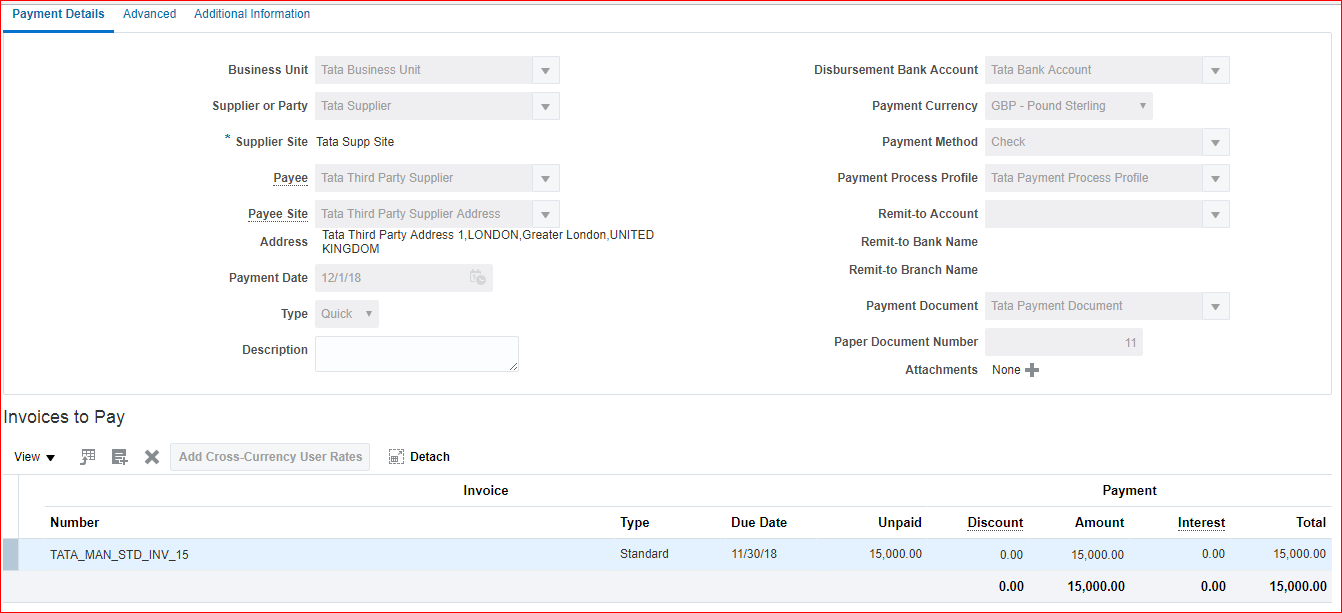Open the View menu in Invoices to Pay

coord(35,457)
